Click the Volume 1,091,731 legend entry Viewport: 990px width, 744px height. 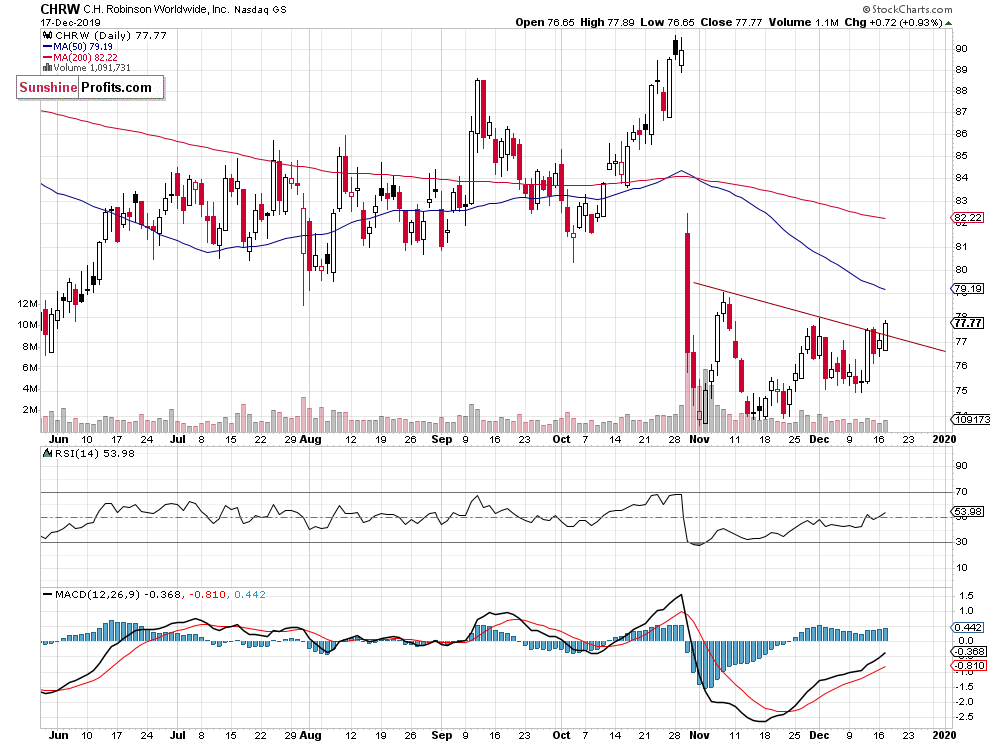pos(86,68)
